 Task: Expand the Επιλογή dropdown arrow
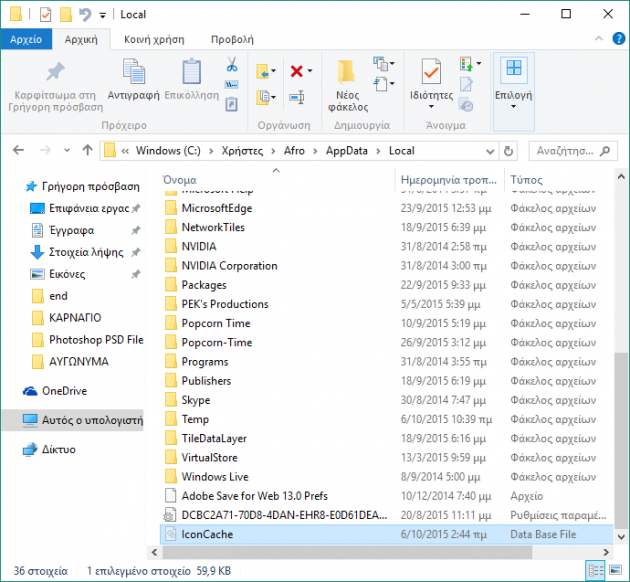pos(513,106)
